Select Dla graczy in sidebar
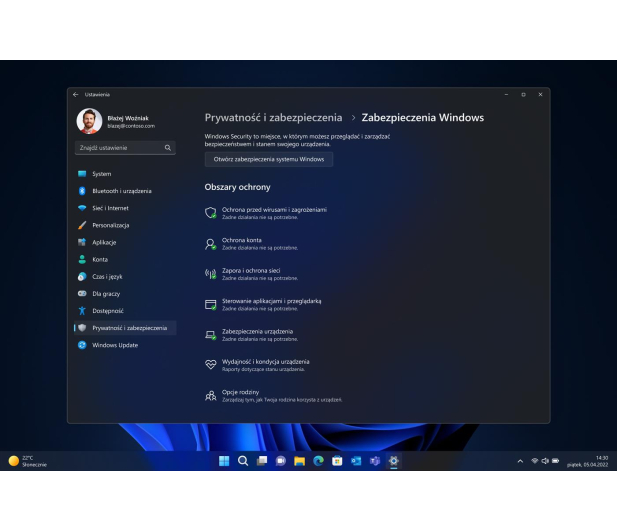This screenshot has height=530, width=617. pos(125,294)
